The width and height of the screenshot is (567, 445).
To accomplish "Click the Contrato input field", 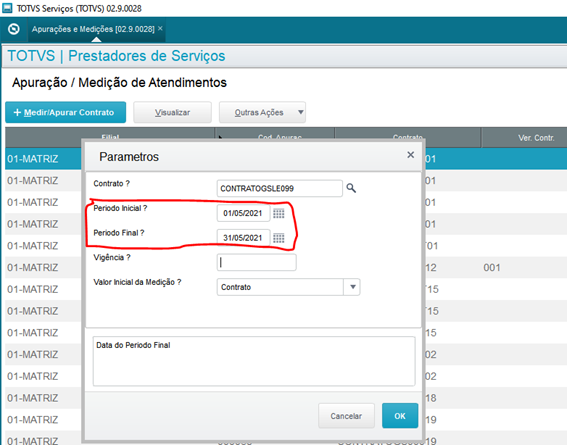I will coord(280,188).
